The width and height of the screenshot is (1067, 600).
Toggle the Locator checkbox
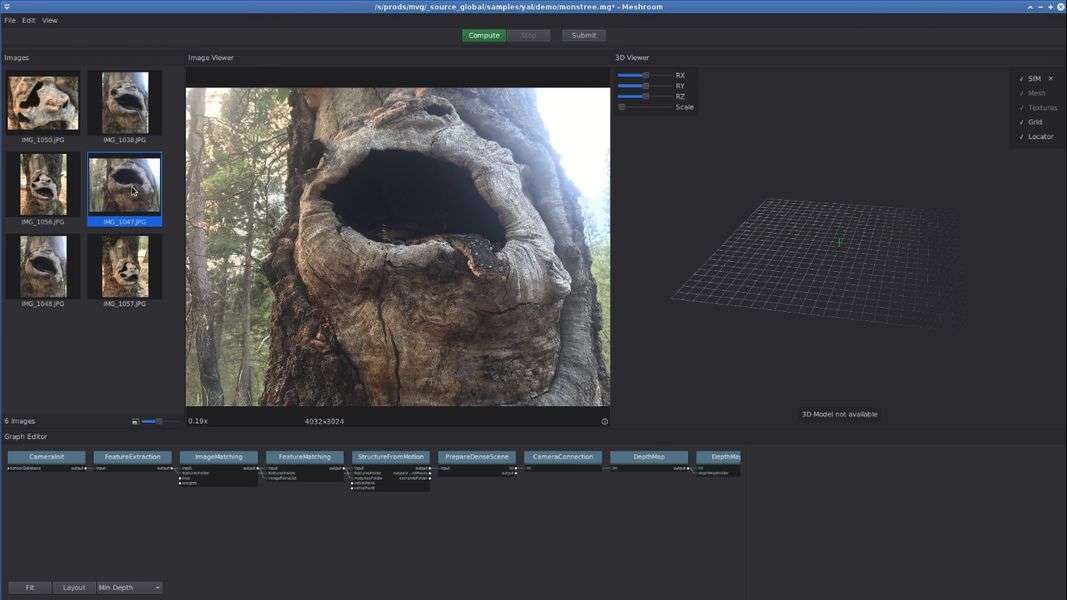point(1021,137)
